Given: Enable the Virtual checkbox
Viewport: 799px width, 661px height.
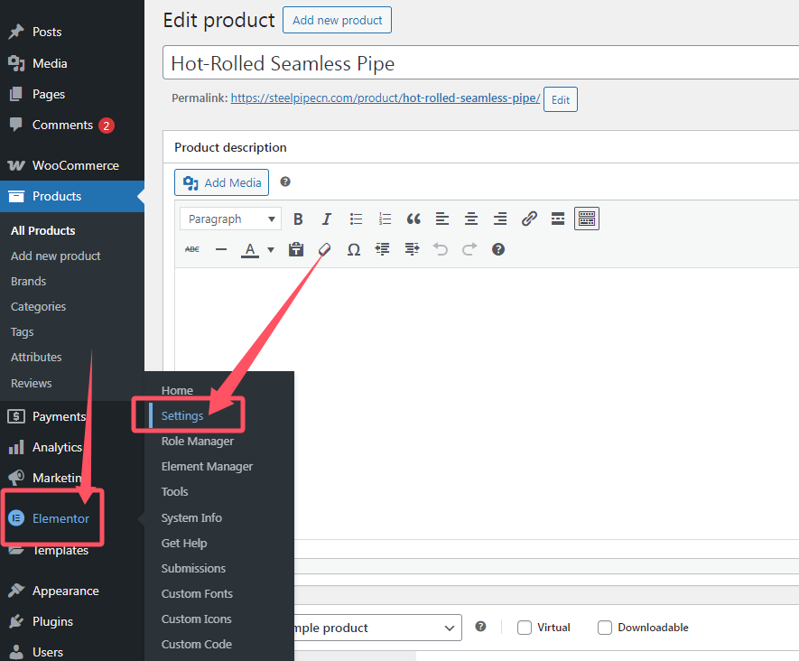Looking at the screenshot, I should 524,627.
